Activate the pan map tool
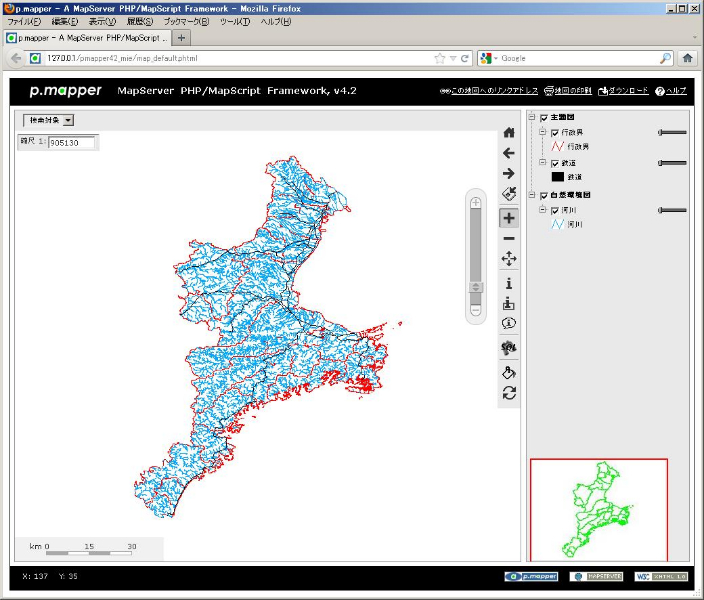Screen dimensions: 704x600 [x=509, y=259]
